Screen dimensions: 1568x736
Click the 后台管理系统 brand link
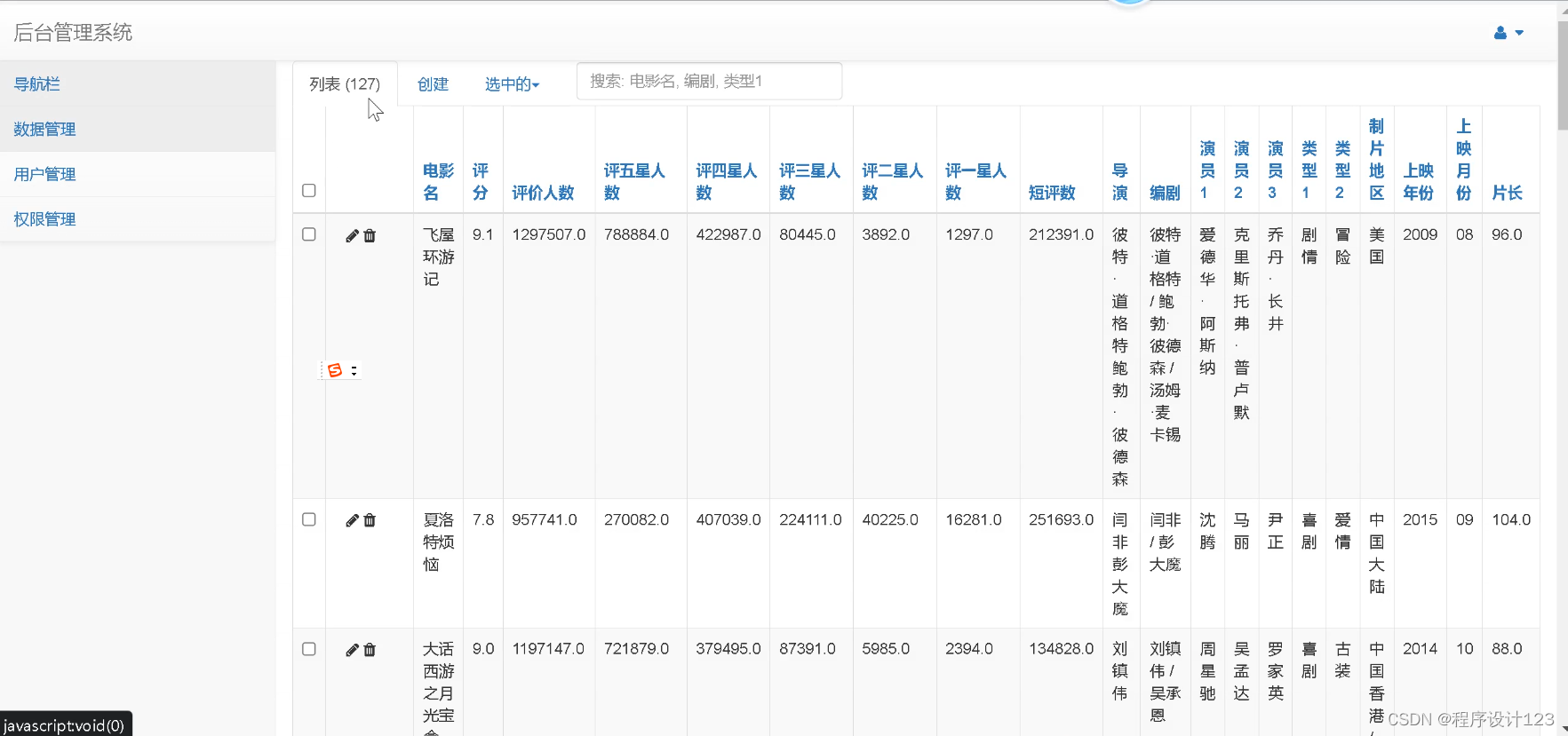pos(73,33)
